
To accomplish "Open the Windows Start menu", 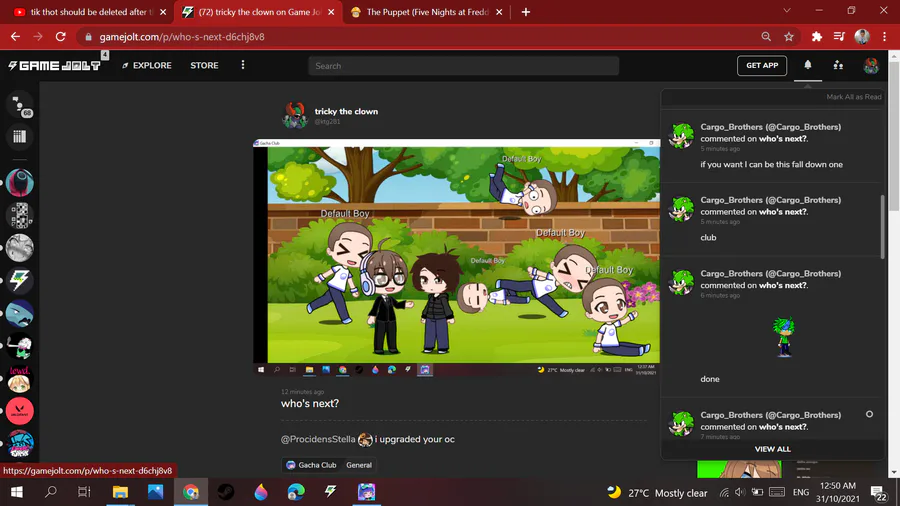I will (x=16, y=492).
